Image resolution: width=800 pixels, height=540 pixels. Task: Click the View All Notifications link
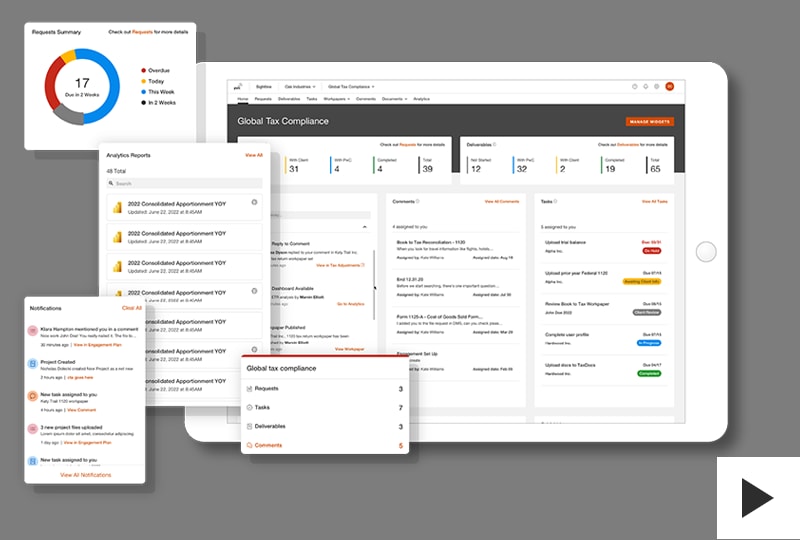[85, 474]
